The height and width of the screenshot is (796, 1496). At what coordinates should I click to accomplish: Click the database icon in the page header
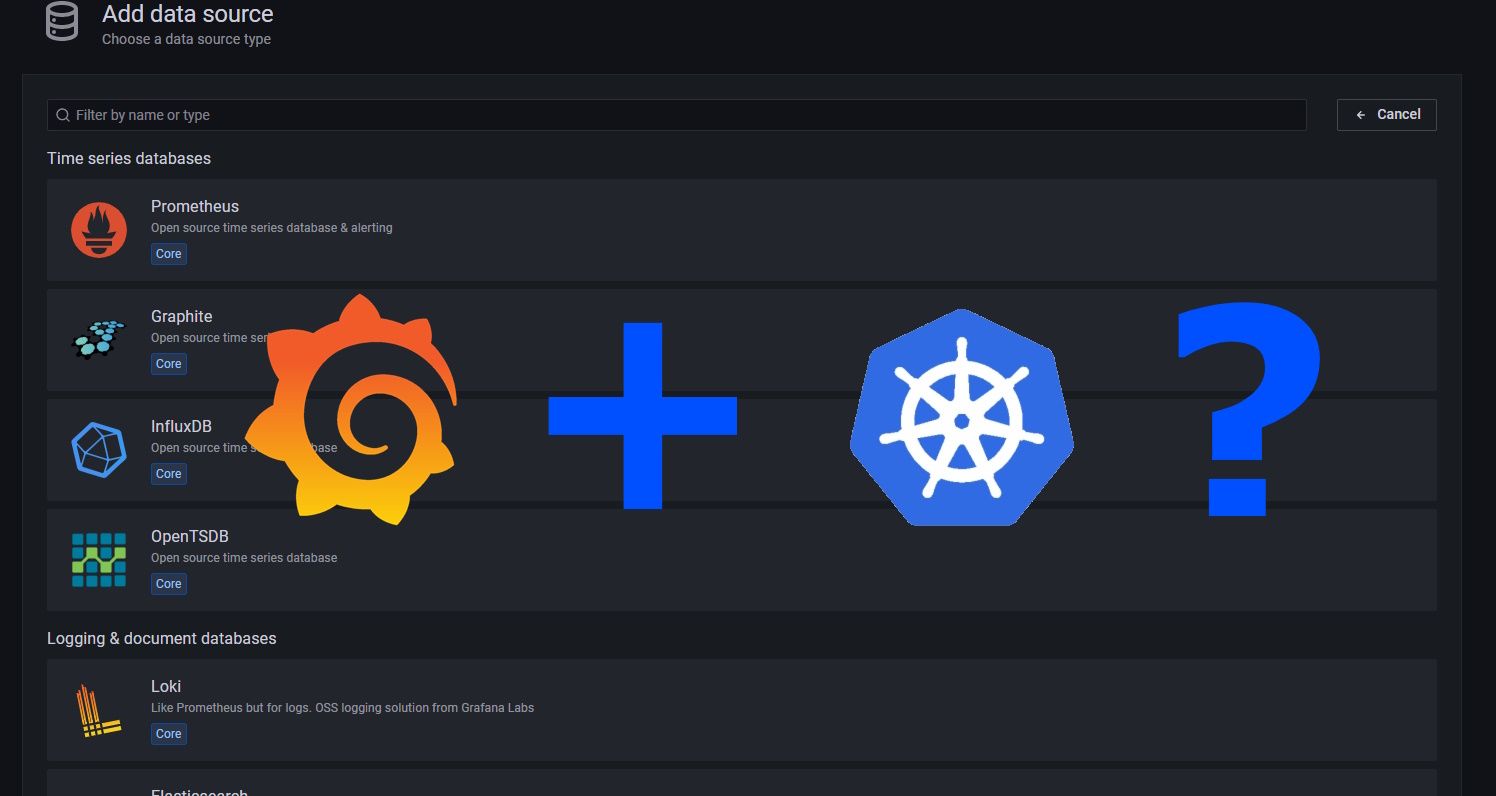(61, 21)
